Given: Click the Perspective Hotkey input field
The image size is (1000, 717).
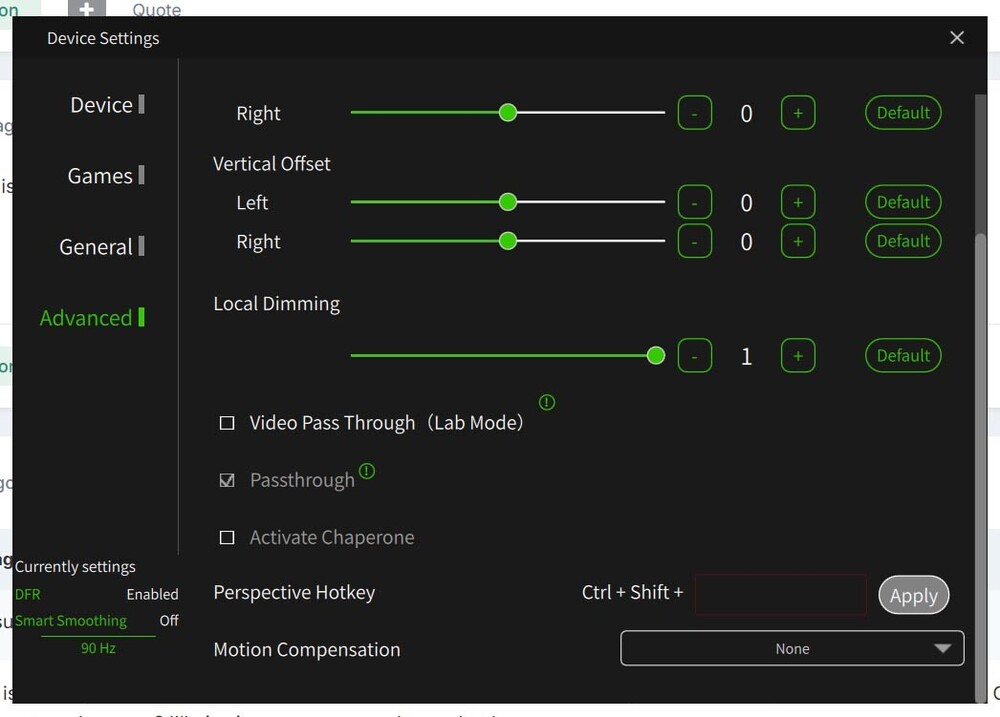Looking at the screenshot, I should coord(780,594).
